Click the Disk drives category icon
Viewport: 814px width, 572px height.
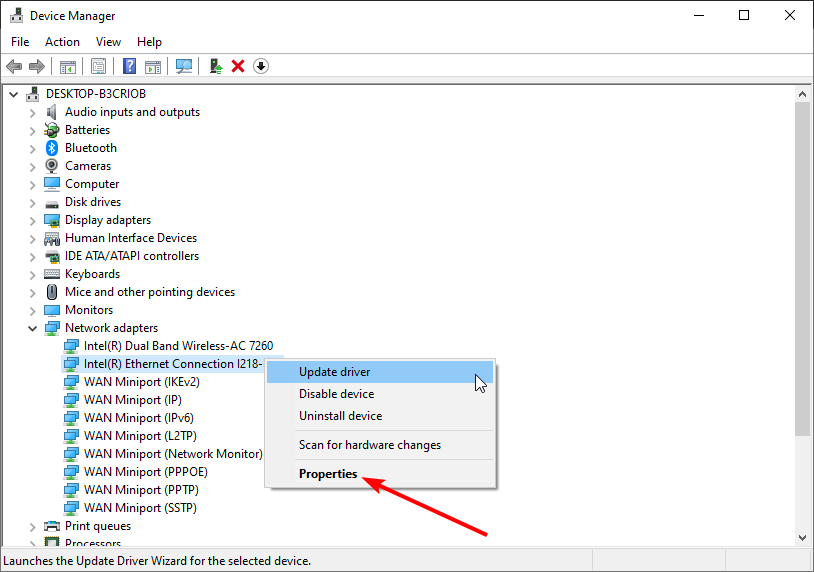click(52, 203)
